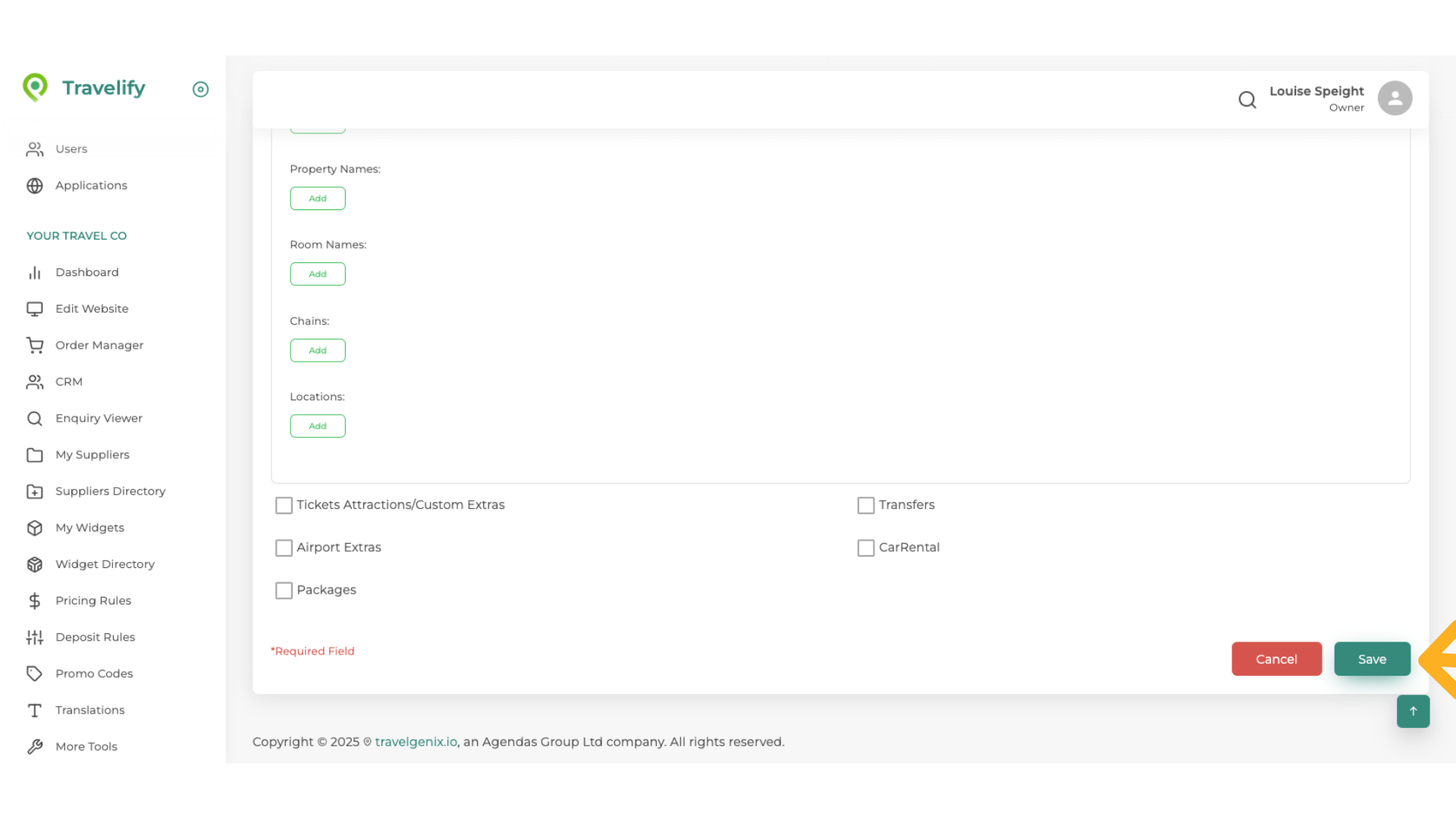Screen dimensions: 1456x819
Task: Select the Packages checkbox
Action: click(x=284, y=591)
